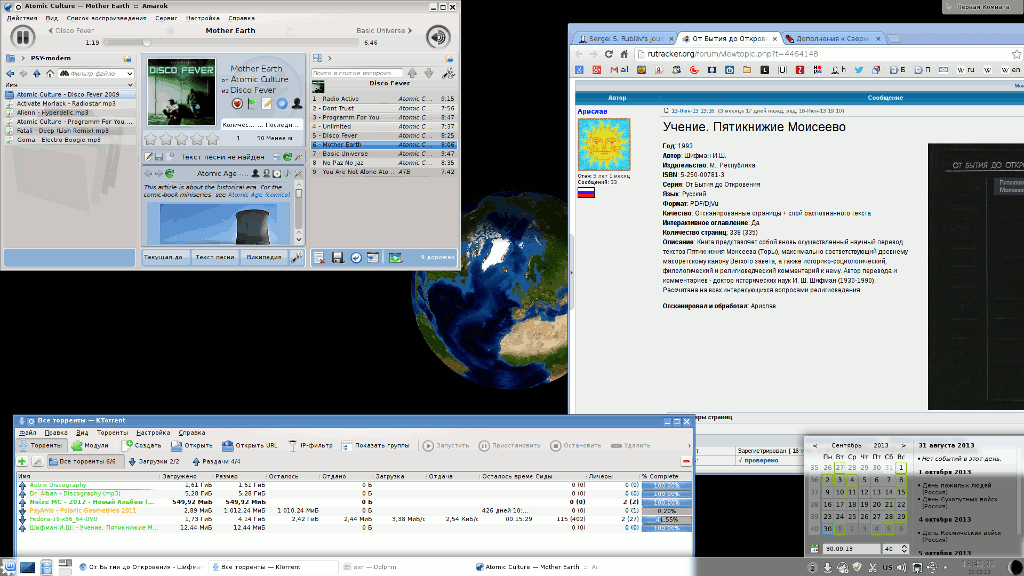Click the Amarok track progress slider

click(231, 42)
